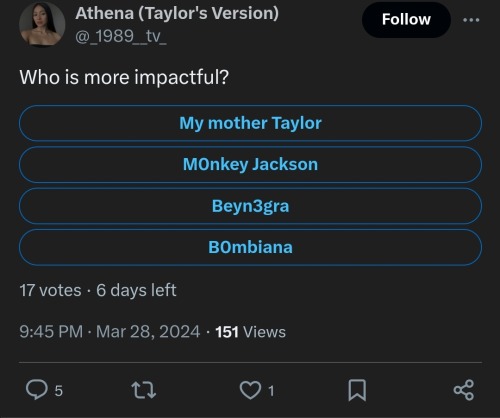Vote for My mother Taylor
Viewport: 500px width, 418px height.
250,123
